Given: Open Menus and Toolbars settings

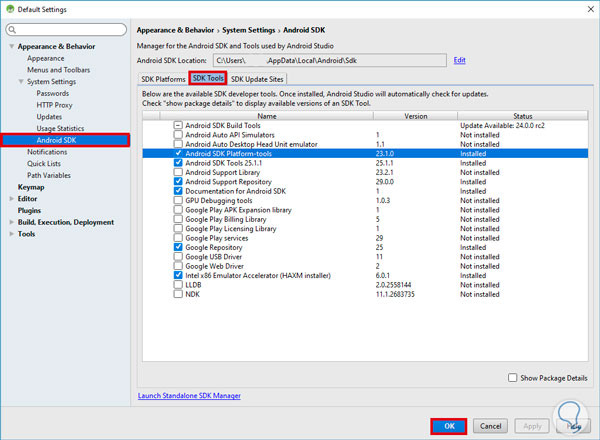Looking at the screenshot, I should [58, 70].
